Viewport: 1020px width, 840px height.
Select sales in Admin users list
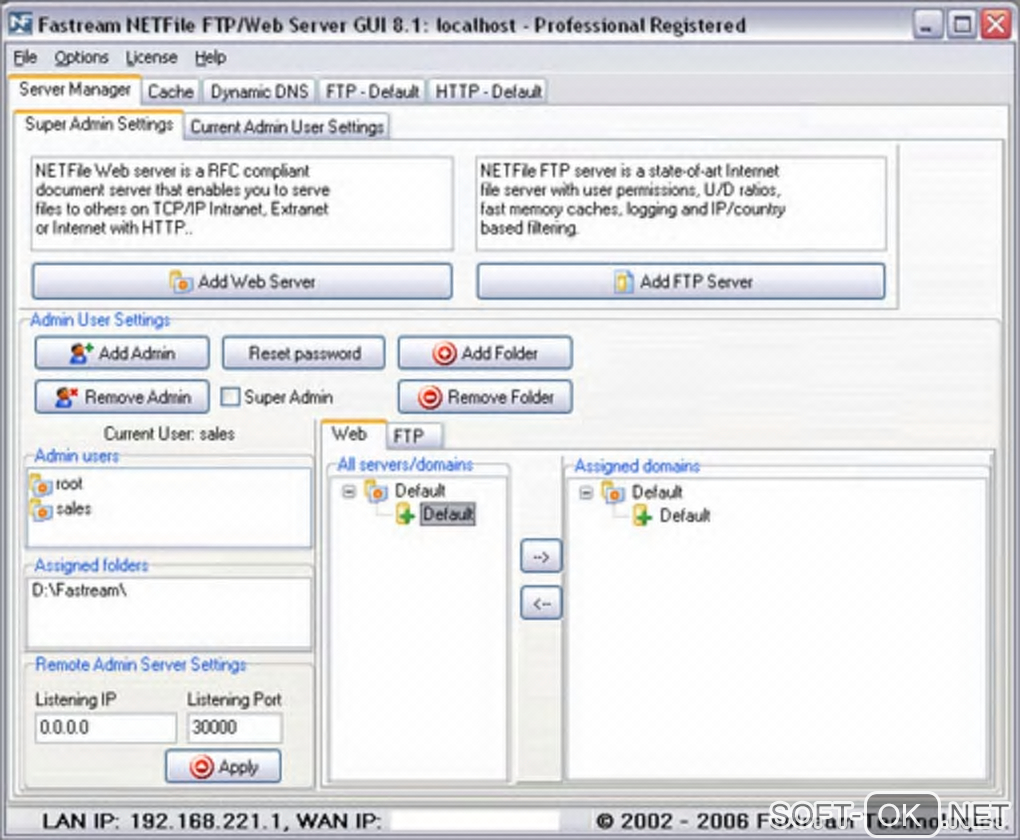tap(74, 509)
